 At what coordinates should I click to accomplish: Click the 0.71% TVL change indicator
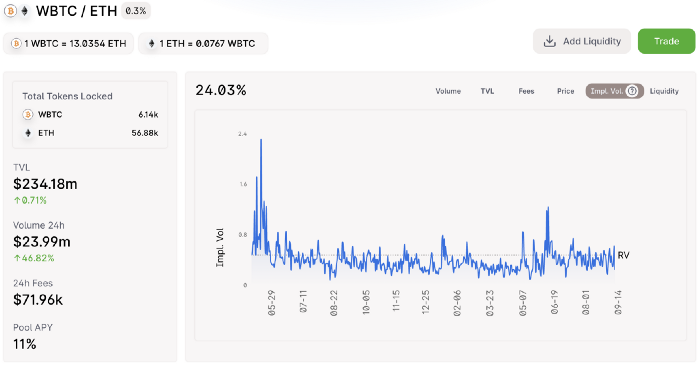click(x=30, y=200)
